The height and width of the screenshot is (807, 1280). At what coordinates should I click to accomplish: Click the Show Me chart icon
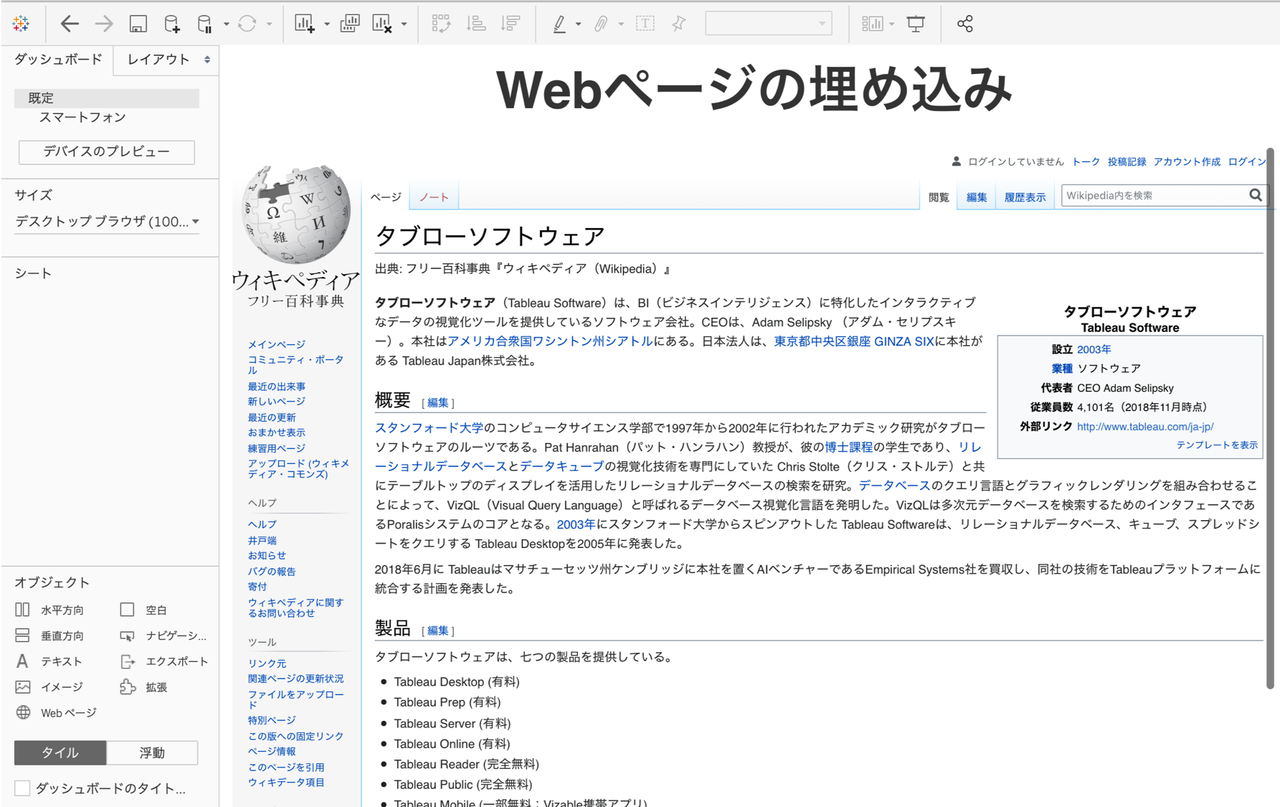(x=874, y=24)
